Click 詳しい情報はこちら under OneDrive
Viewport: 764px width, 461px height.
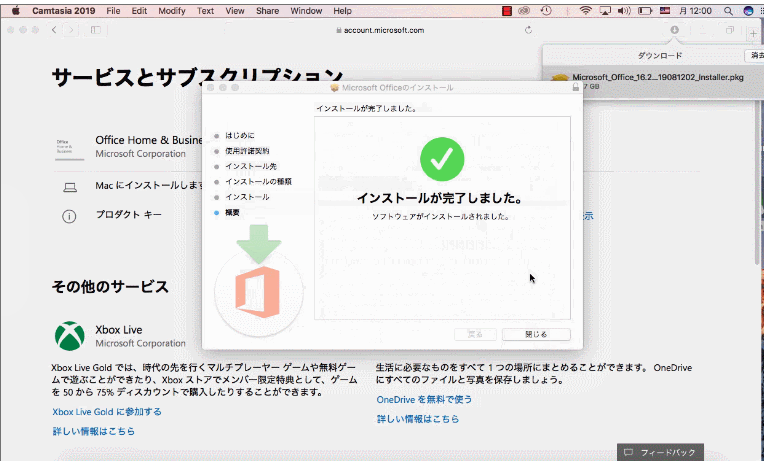click(x=418, y=419)
